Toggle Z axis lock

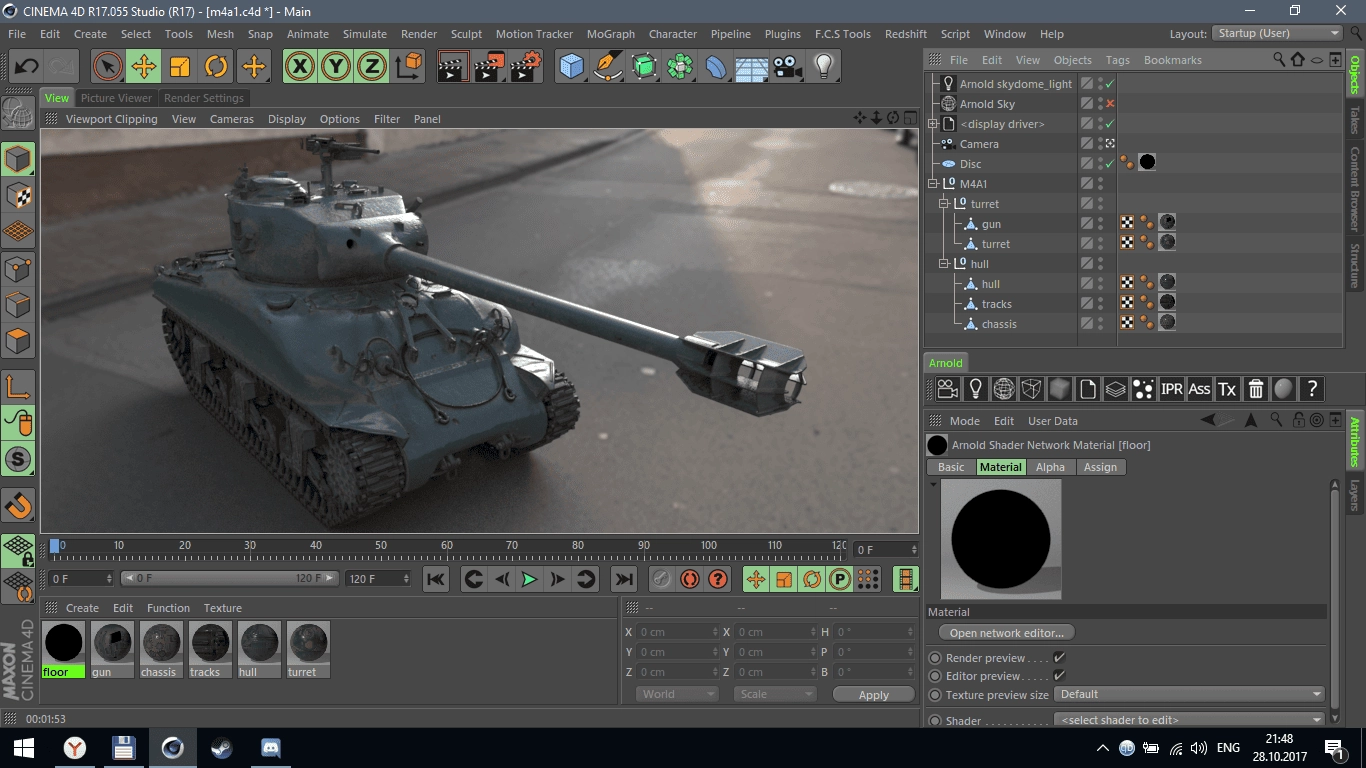click(372, 67)
